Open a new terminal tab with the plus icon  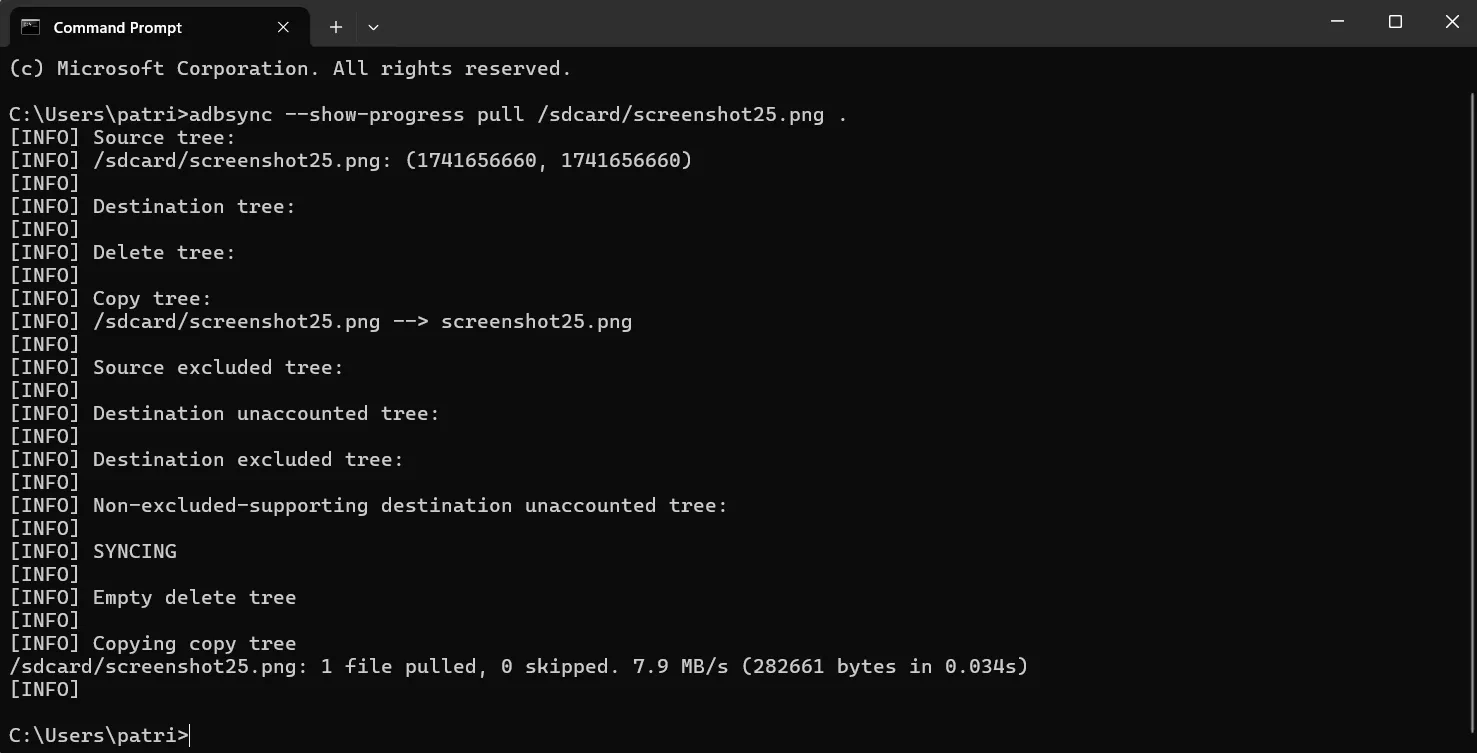(335, 27)
